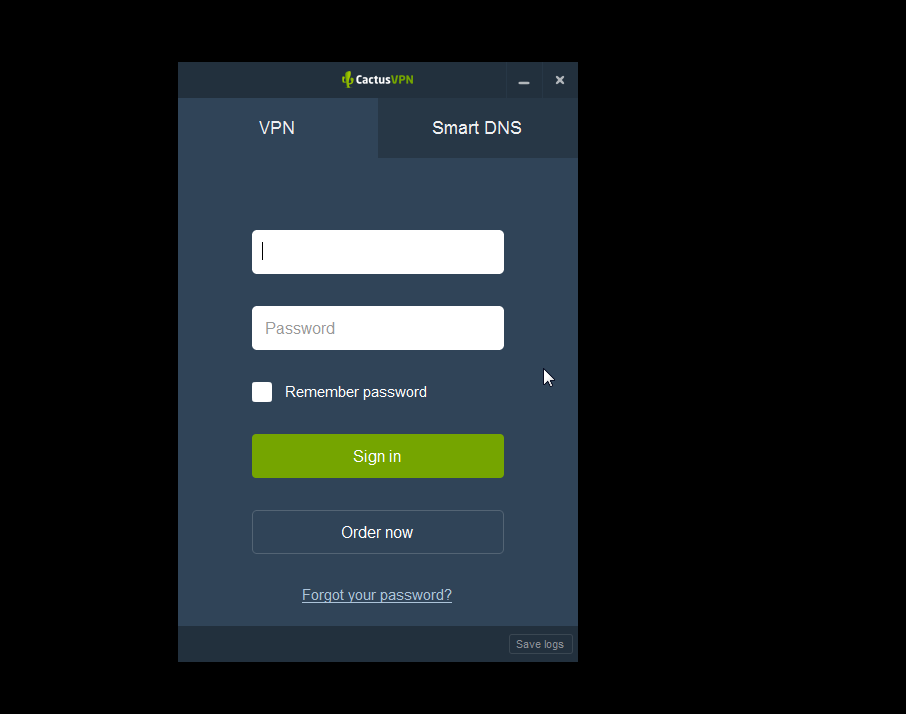
Task: Click the empty title bar left of logo
Action: point(259,80)
